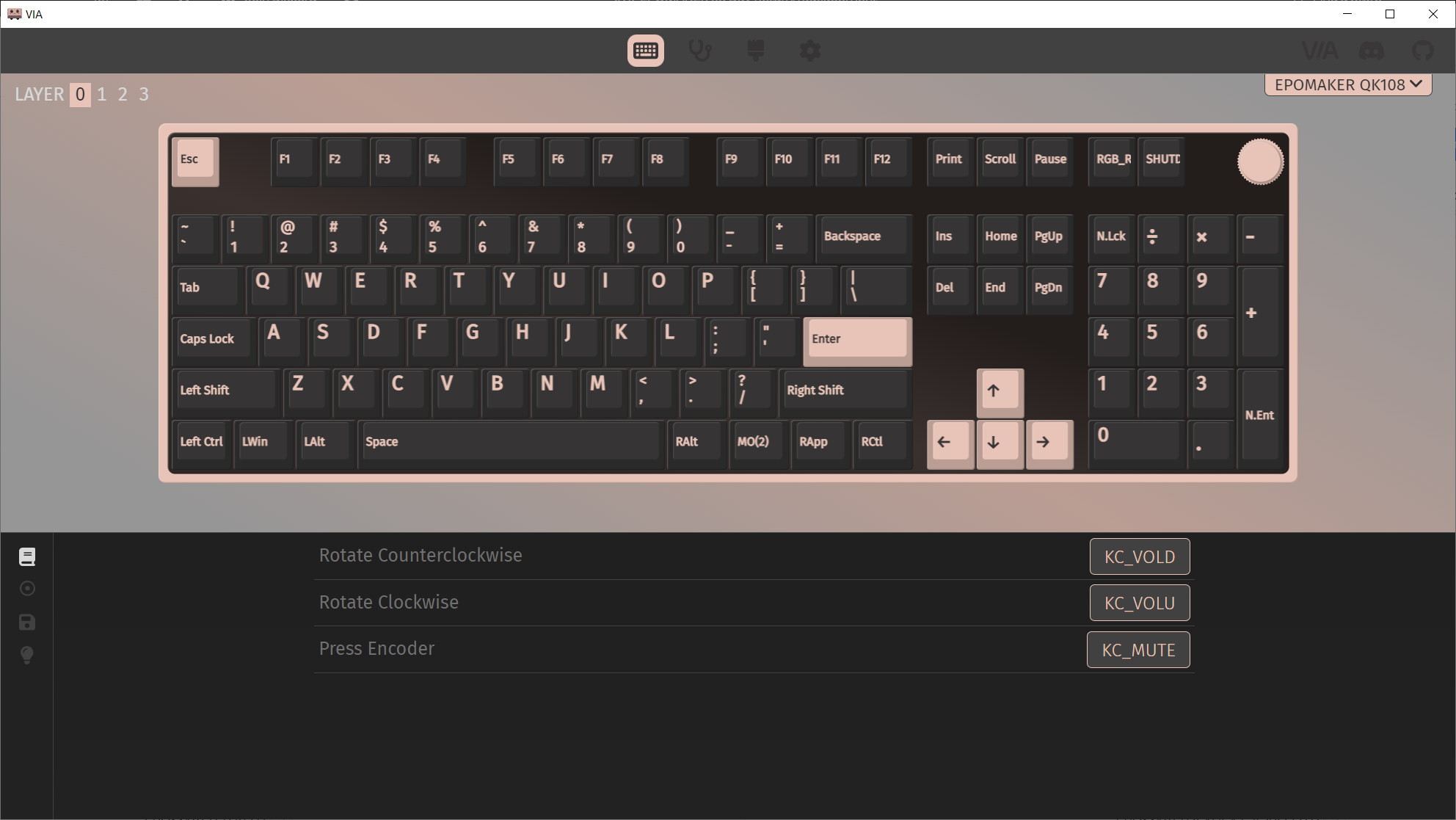Open the Settings gear icon

(x=810, y=51)
